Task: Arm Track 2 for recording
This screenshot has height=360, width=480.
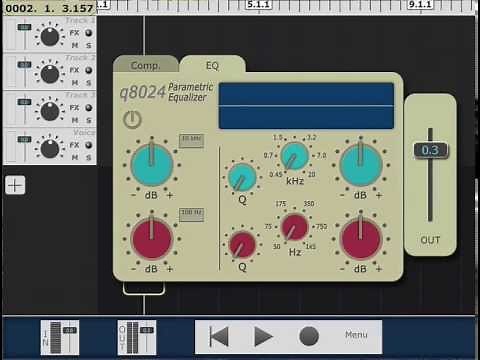Action: click(88, 70)
